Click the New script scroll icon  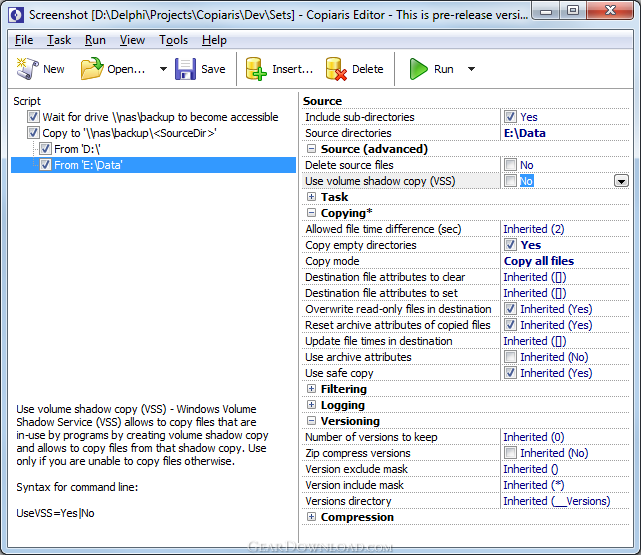pyautogui.click(x=27, y=69)
